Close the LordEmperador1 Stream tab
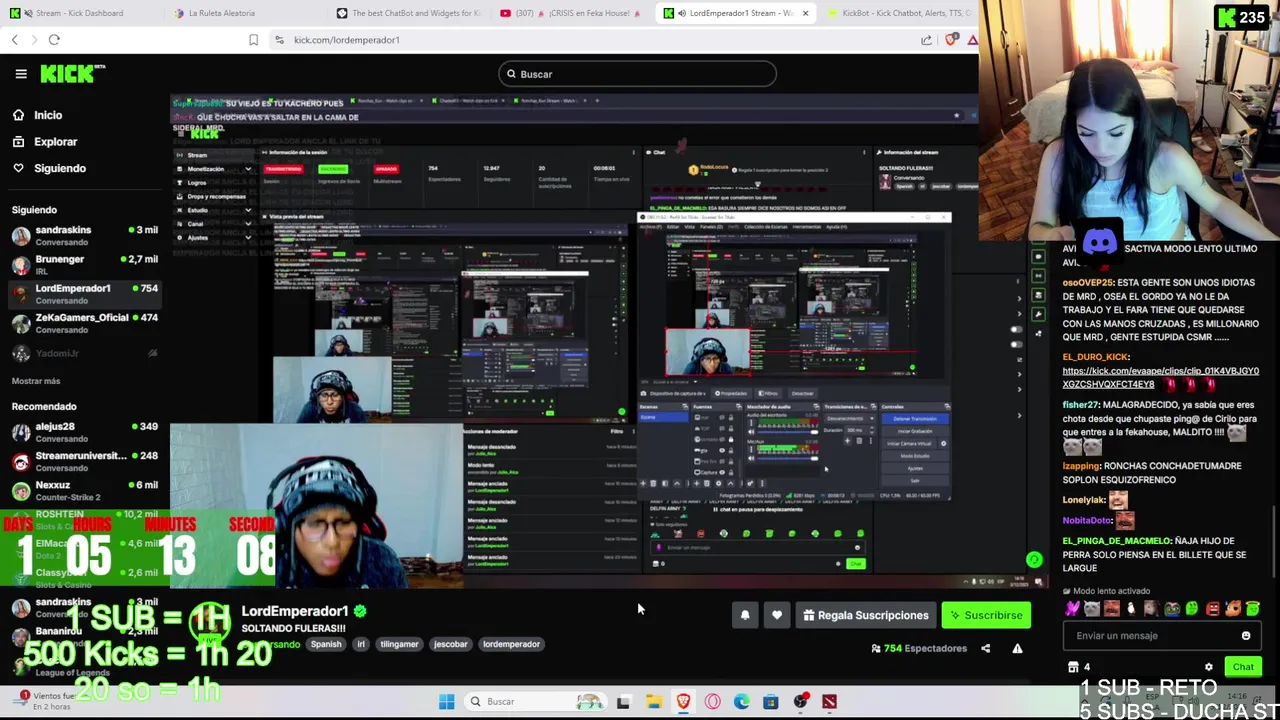Image resolution: width=1280 pixels, height=720 pixels. point(805,13)
